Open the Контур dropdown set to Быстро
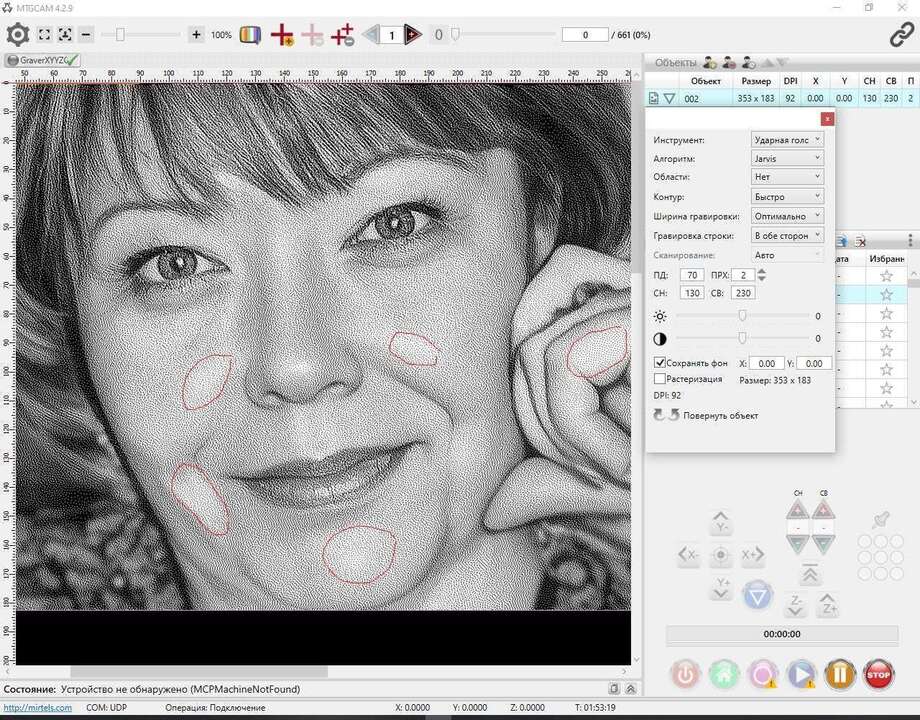 tap(787, 197)
